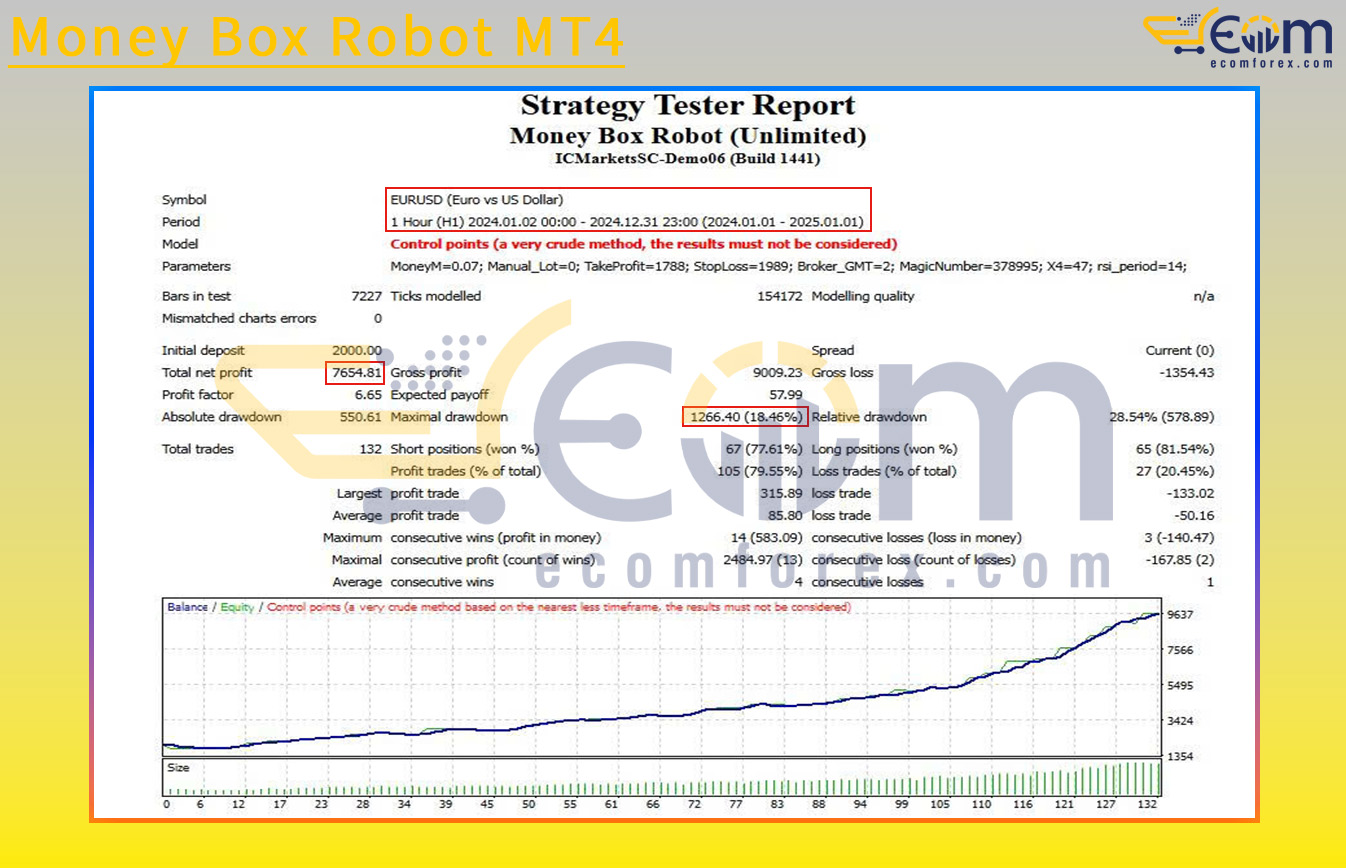This screenshot has height=868, width=1346.
Task: Click the maximal consecutive loss value -167.85 (2)
Action: (1180, 560)
